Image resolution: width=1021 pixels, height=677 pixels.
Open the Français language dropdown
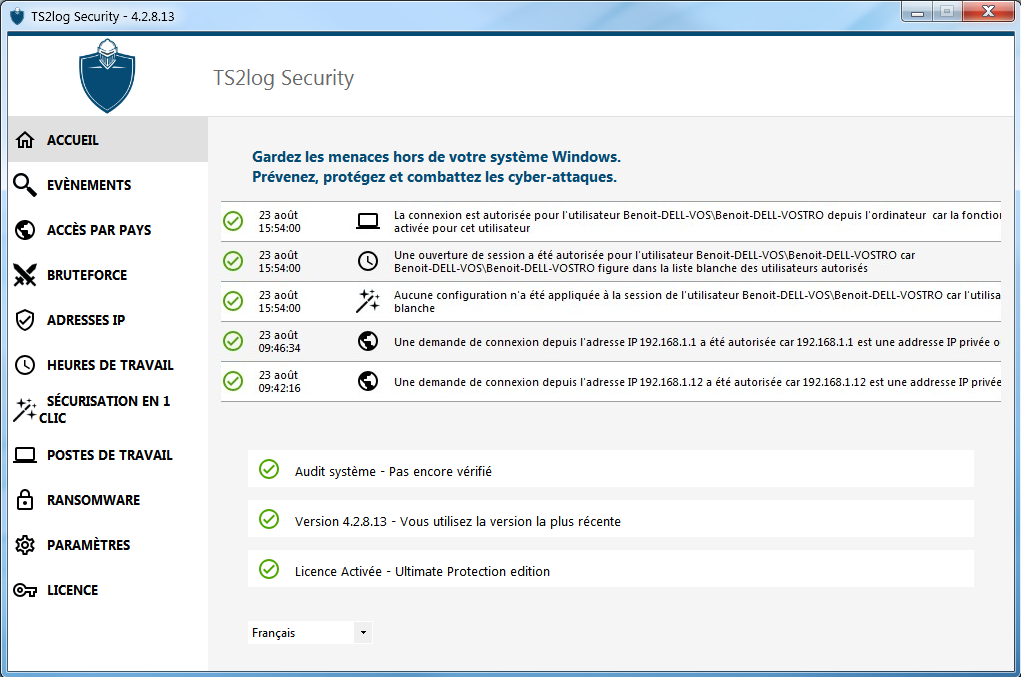pos(310,633)
